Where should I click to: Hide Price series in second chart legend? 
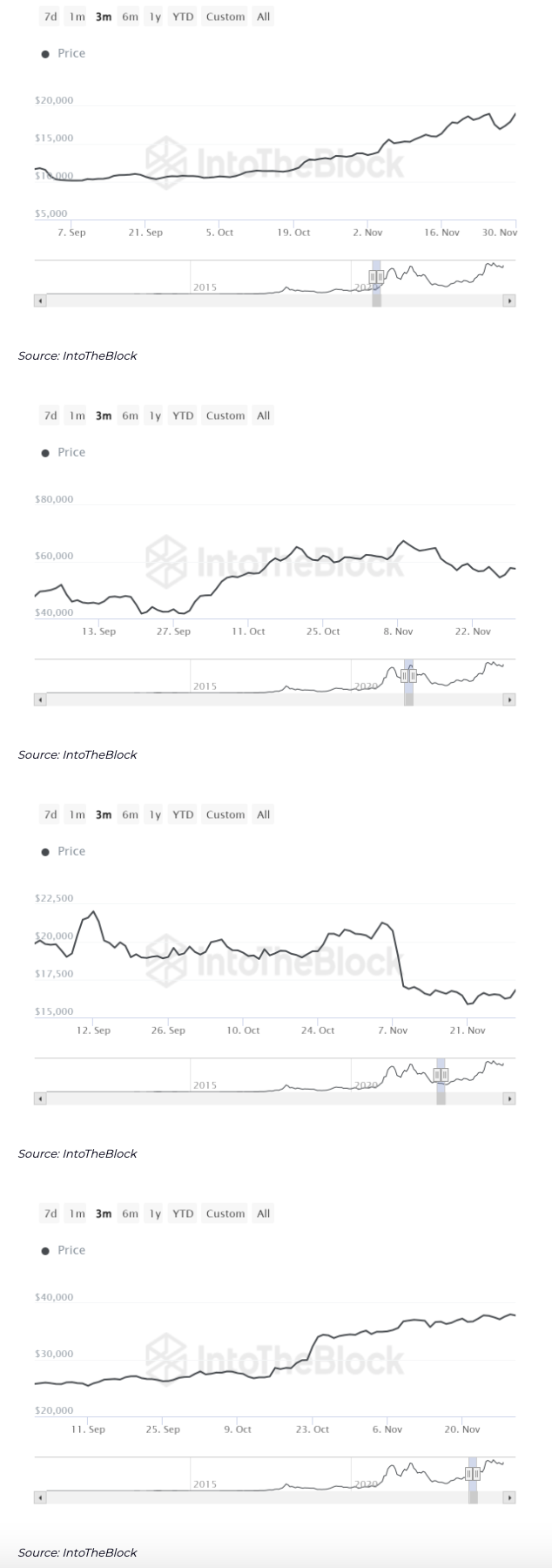coord(64,453)
